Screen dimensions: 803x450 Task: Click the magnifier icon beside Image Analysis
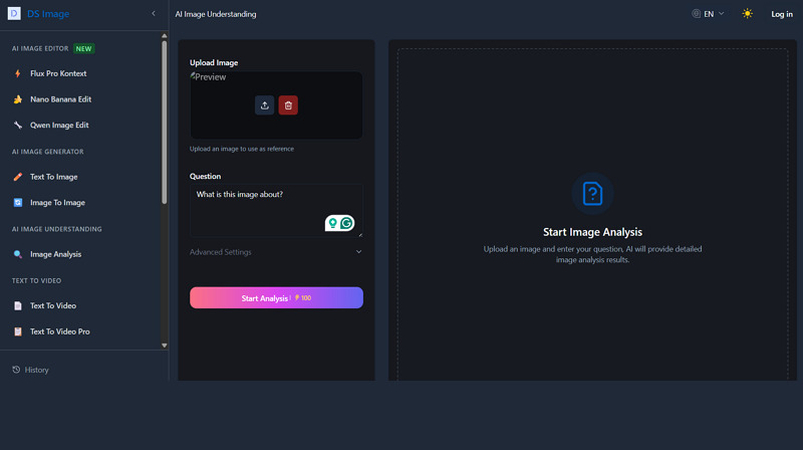coord(18,254)
